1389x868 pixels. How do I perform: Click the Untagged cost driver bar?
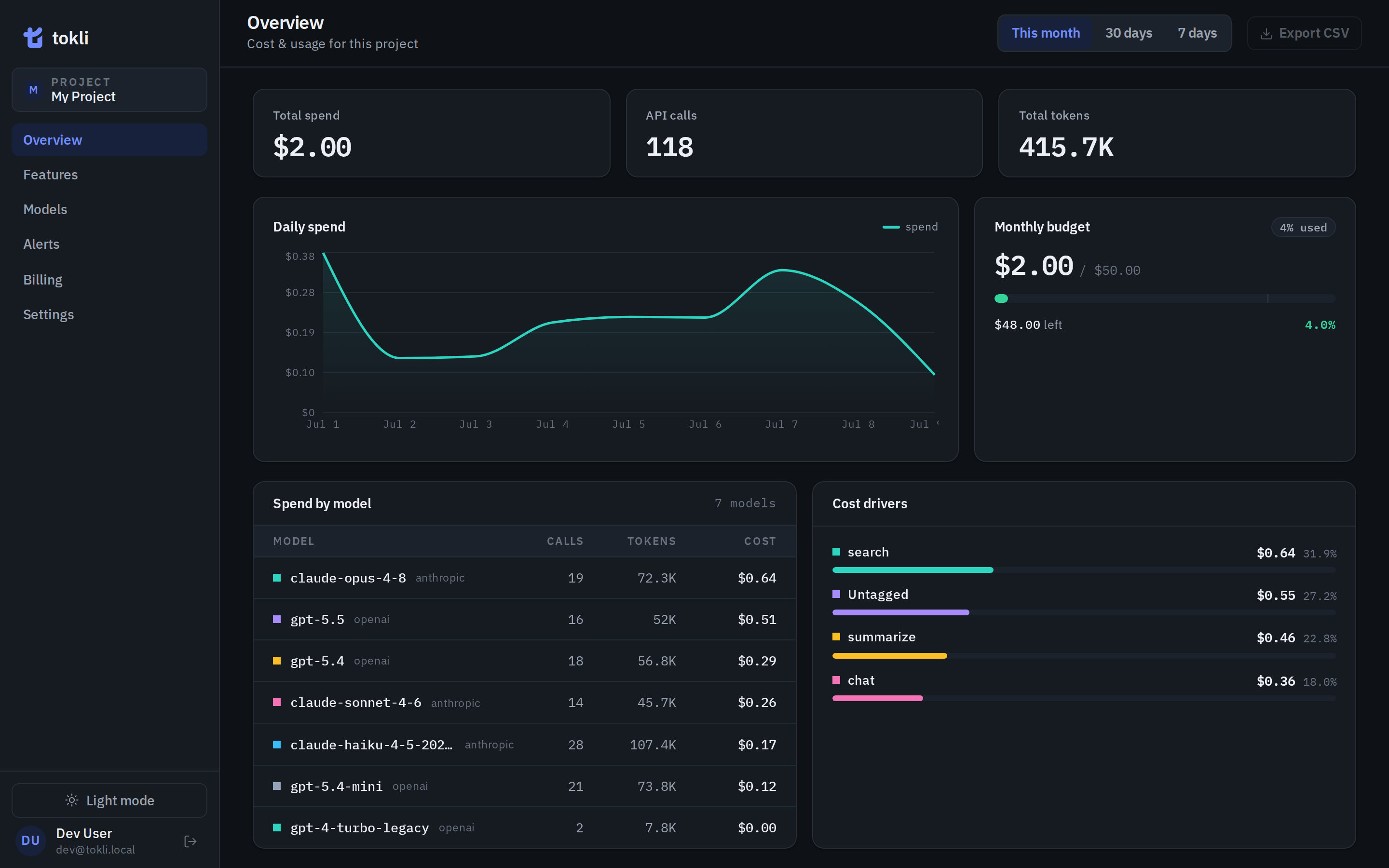click(1084, 612)
